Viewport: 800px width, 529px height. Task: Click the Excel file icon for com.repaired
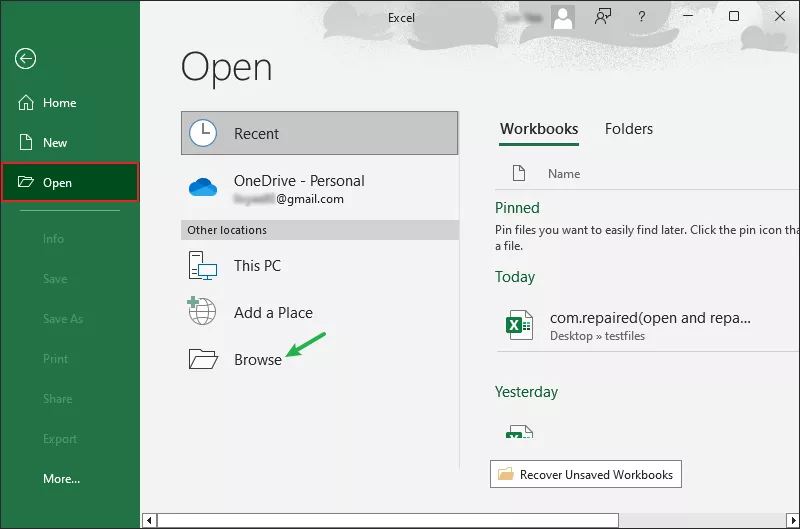[519, 325]
